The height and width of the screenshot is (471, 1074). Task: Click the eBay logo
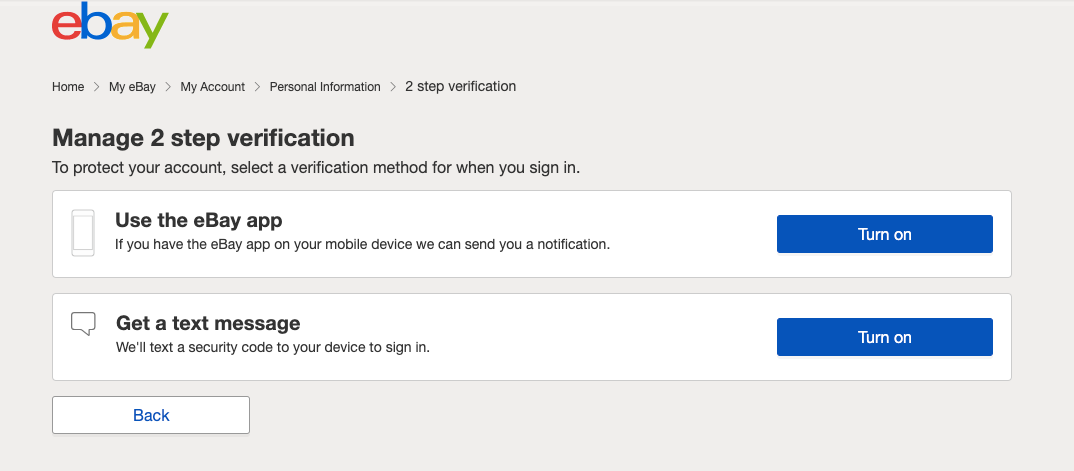point(110,27)
